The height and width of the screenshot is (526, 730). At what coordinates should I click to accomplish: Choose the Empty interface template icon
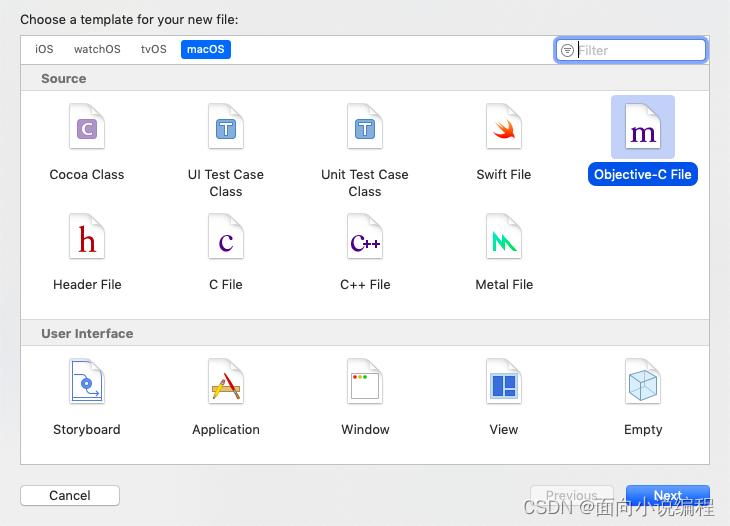click(643, 381)
